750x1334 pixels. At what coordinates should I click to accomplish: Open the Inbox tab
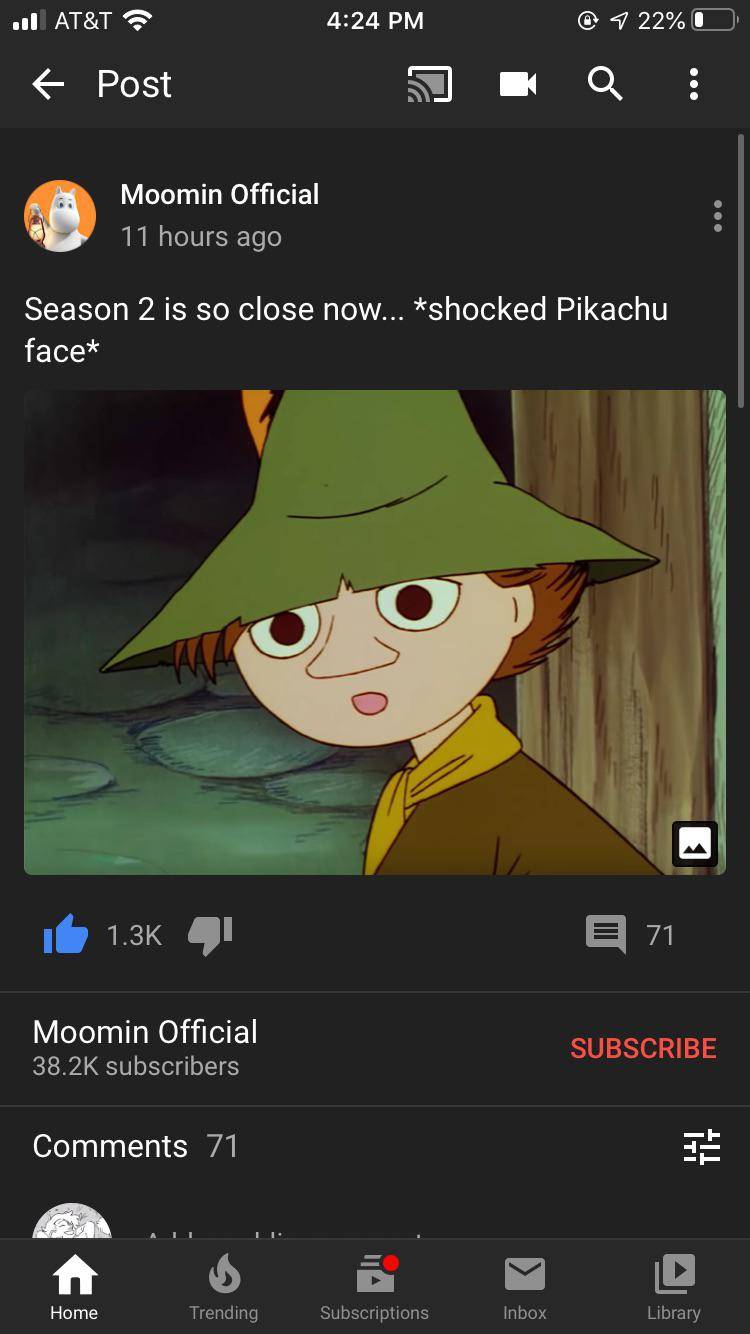[525, 1288]
